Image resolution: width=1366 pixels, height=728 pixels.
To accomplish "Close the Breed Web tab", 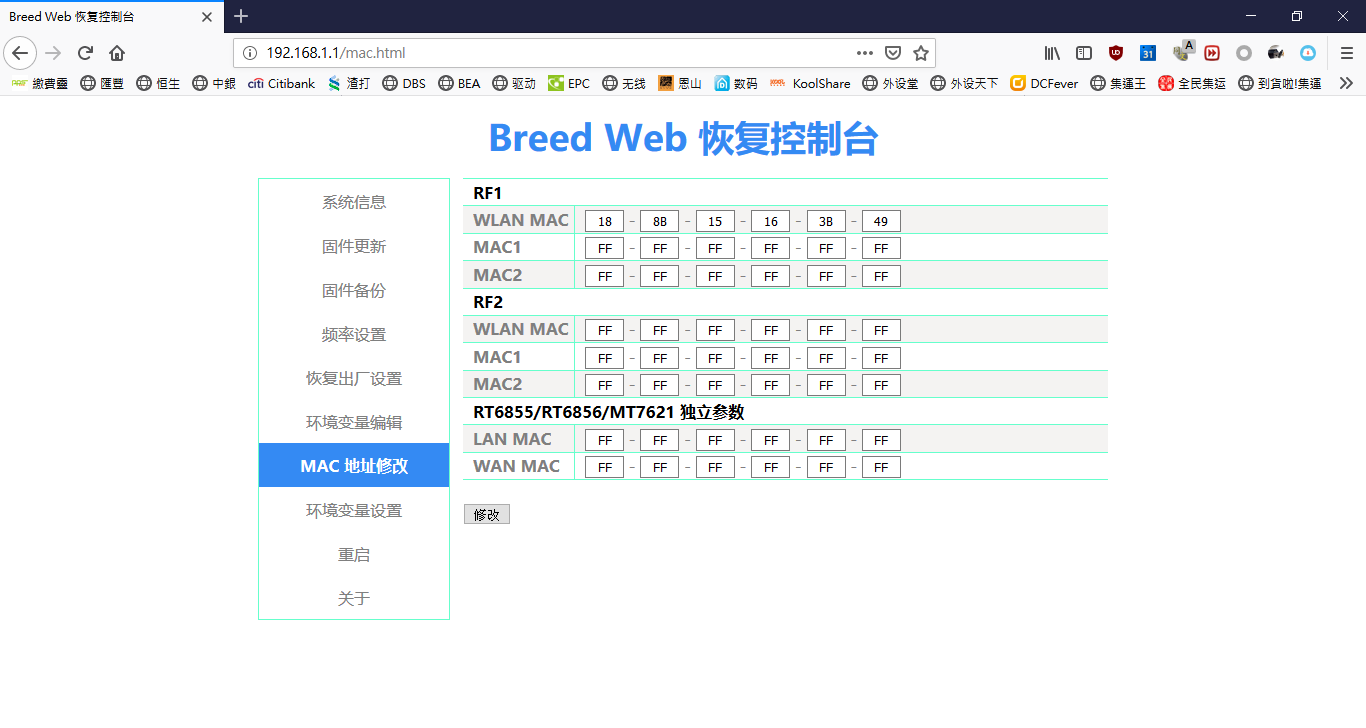I will tap(206, 17).
